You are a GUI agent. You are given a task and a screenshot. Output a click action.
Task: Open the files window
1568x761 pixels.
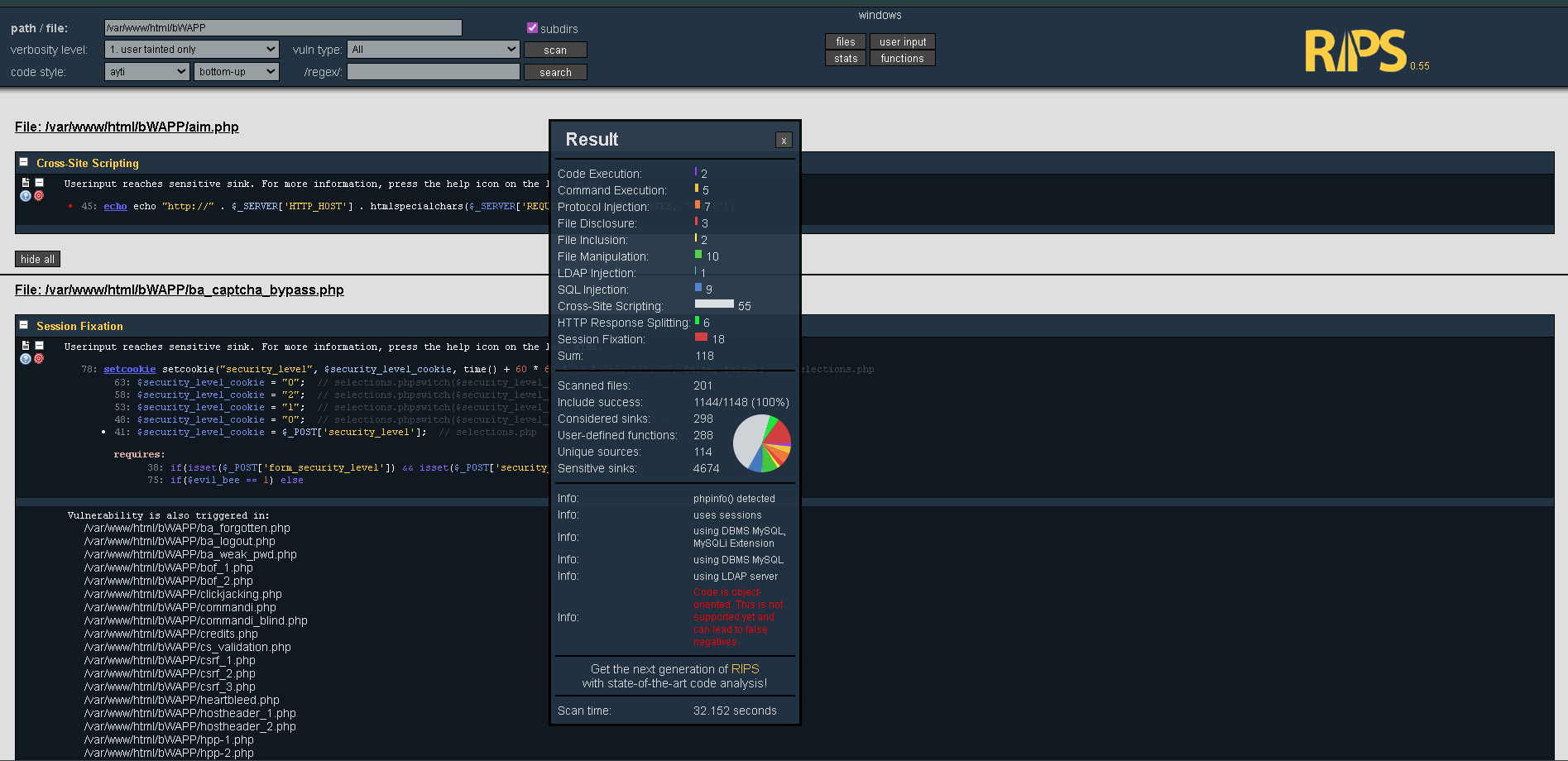point(845,42)
